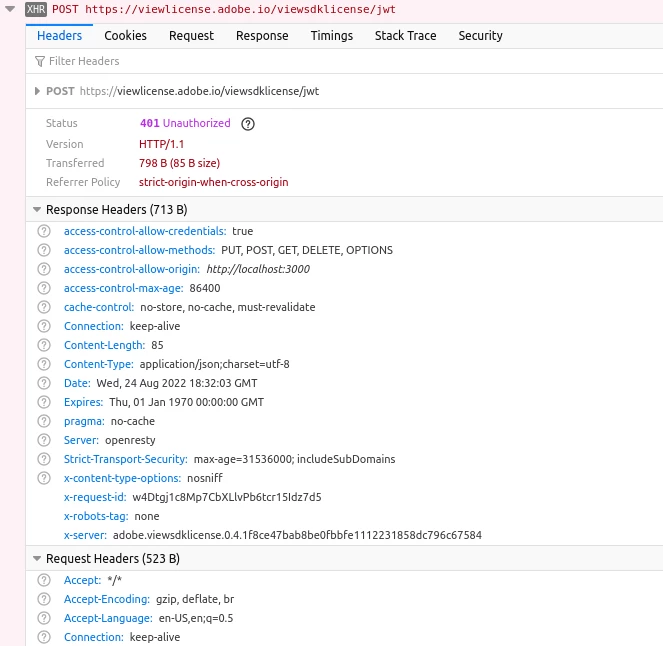
Task: Open the Security tab
Action: tap(481, 36)
